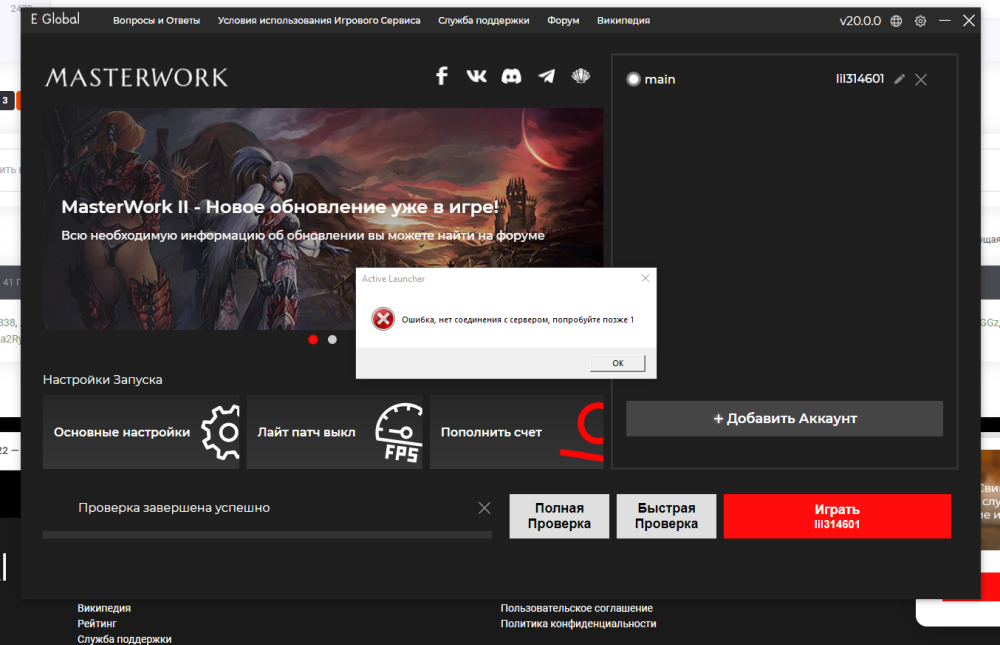The width and height of the screenshot is (1000, 645).
Task: Edit the main account with pencil icon
Action: pos(899,79)
